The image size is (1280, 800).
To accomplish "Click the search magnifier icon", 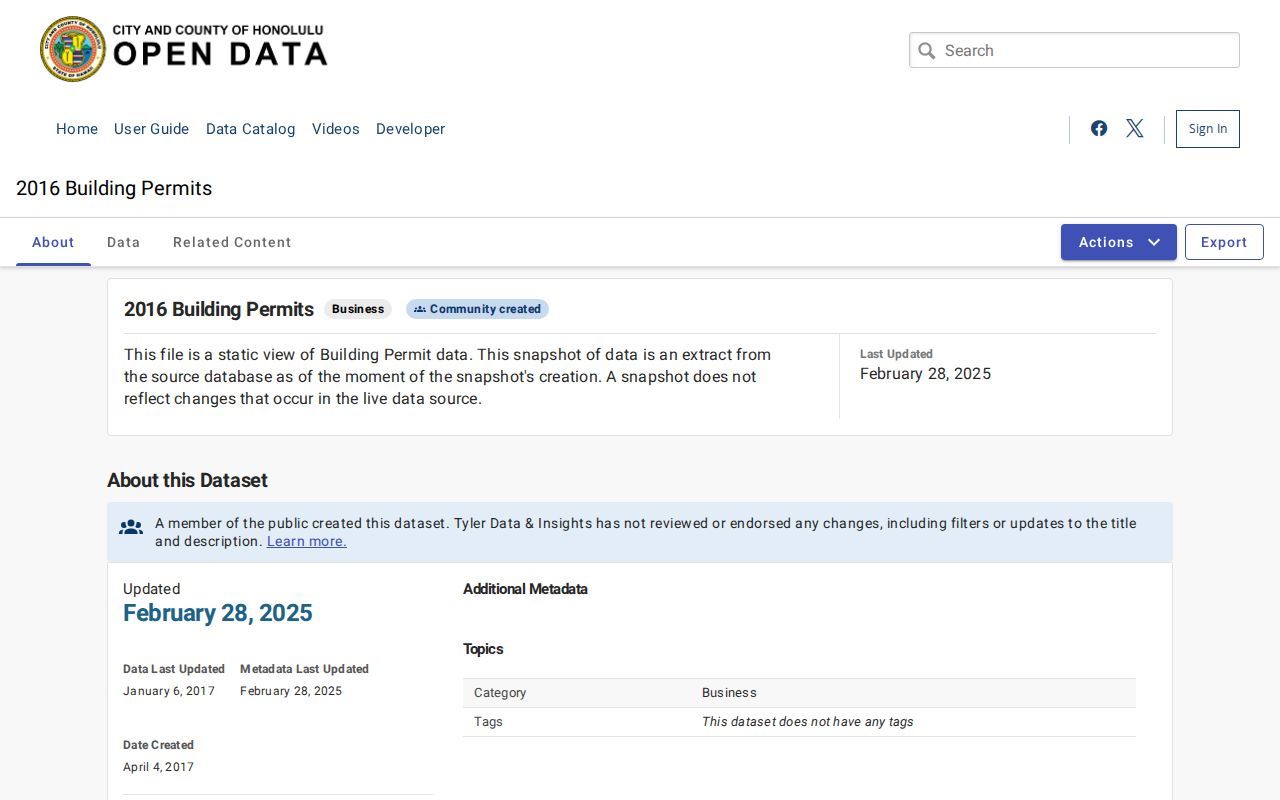I will pyautogui.click(x=927, y=51).
